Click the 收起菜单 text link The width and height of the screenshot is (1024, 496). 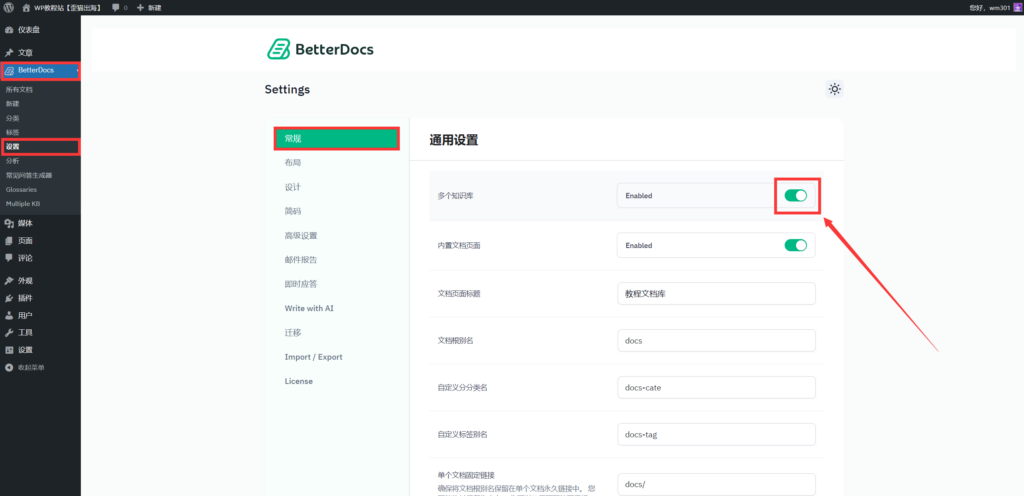click(x=31, y=367)
